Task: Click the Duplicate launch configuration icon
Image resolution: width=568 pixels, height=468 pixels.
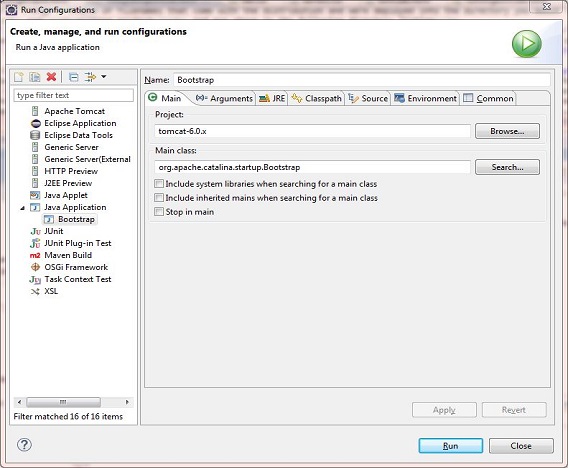Action: (35, 77)
